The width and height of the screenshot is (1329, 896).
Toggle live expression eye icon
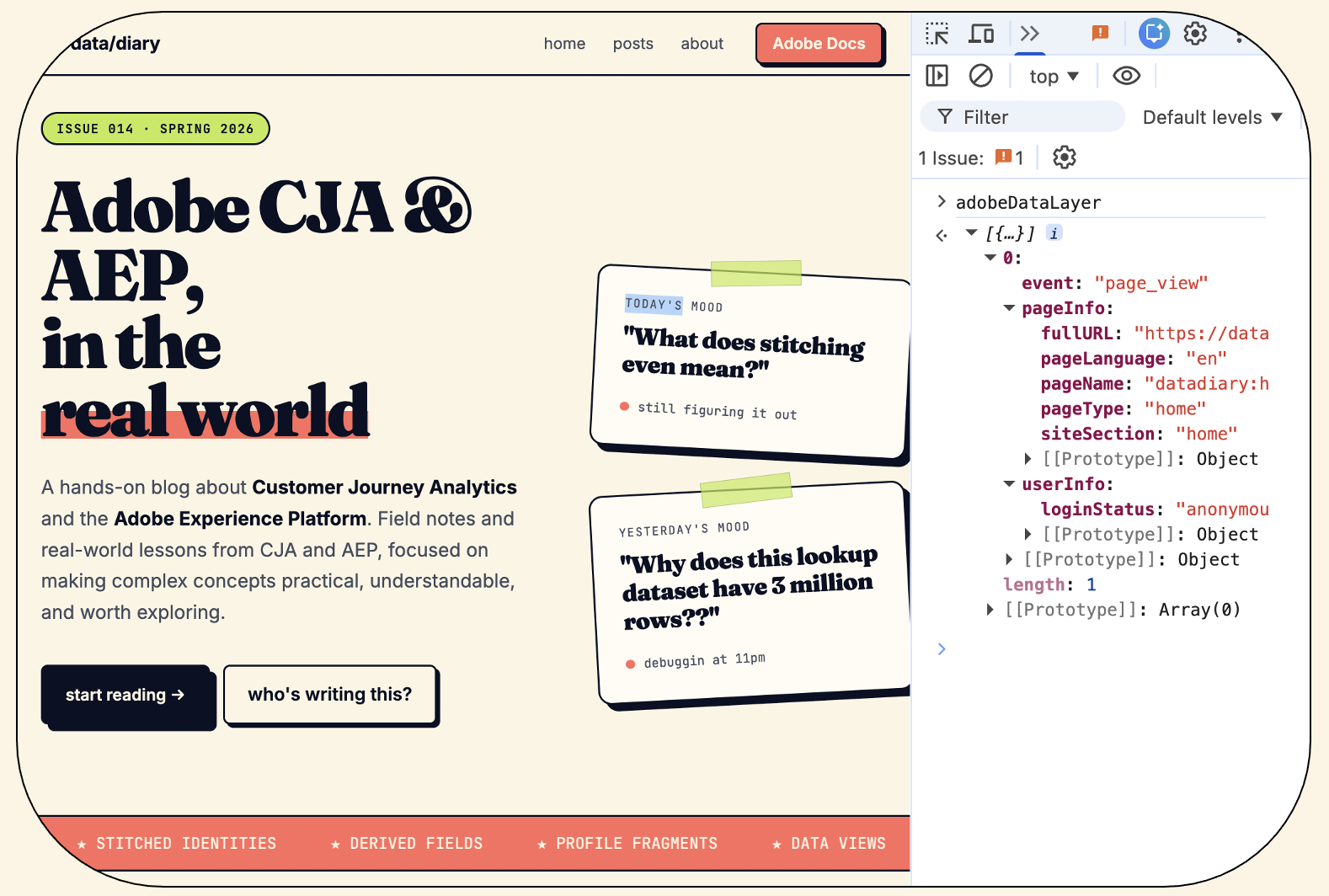(x=1126, y=76)
